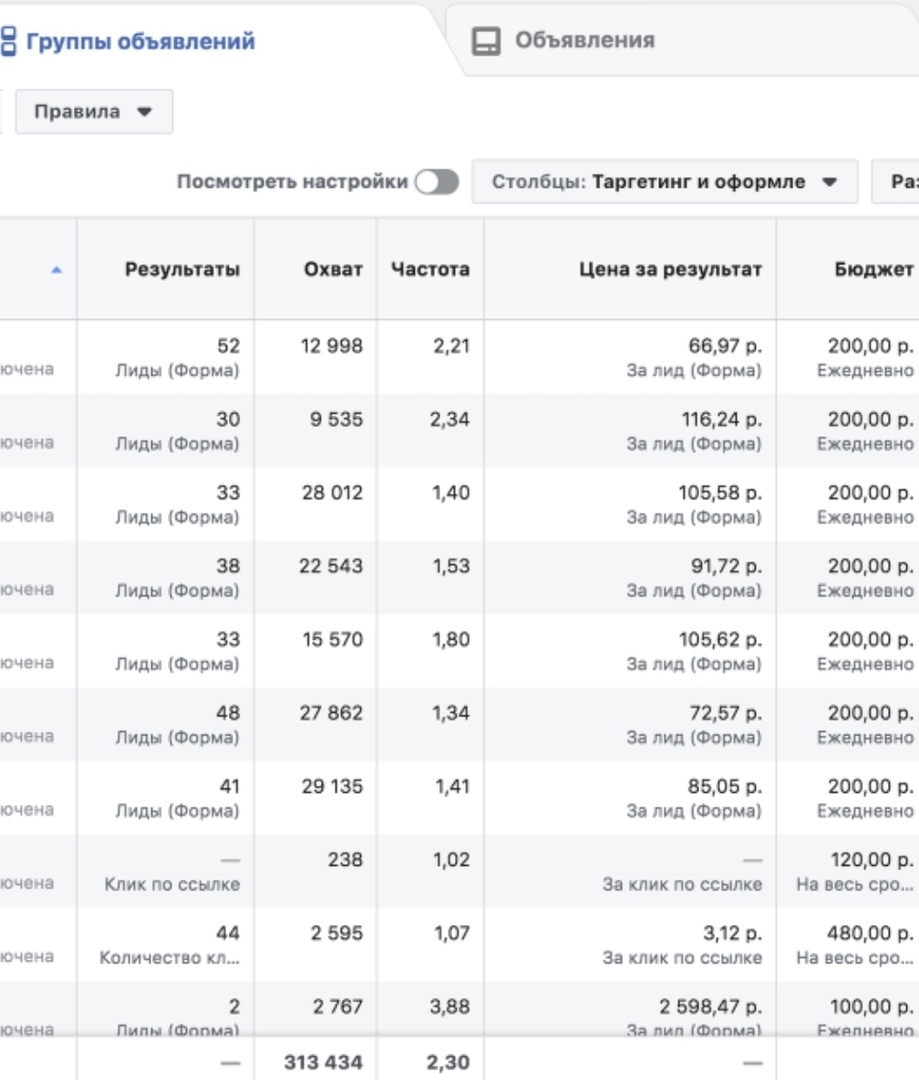Expand the Столбцы columns dropdown
The width and height of the screenshot is (919, 1080).
pyautogui.click(x=664, y=182)
